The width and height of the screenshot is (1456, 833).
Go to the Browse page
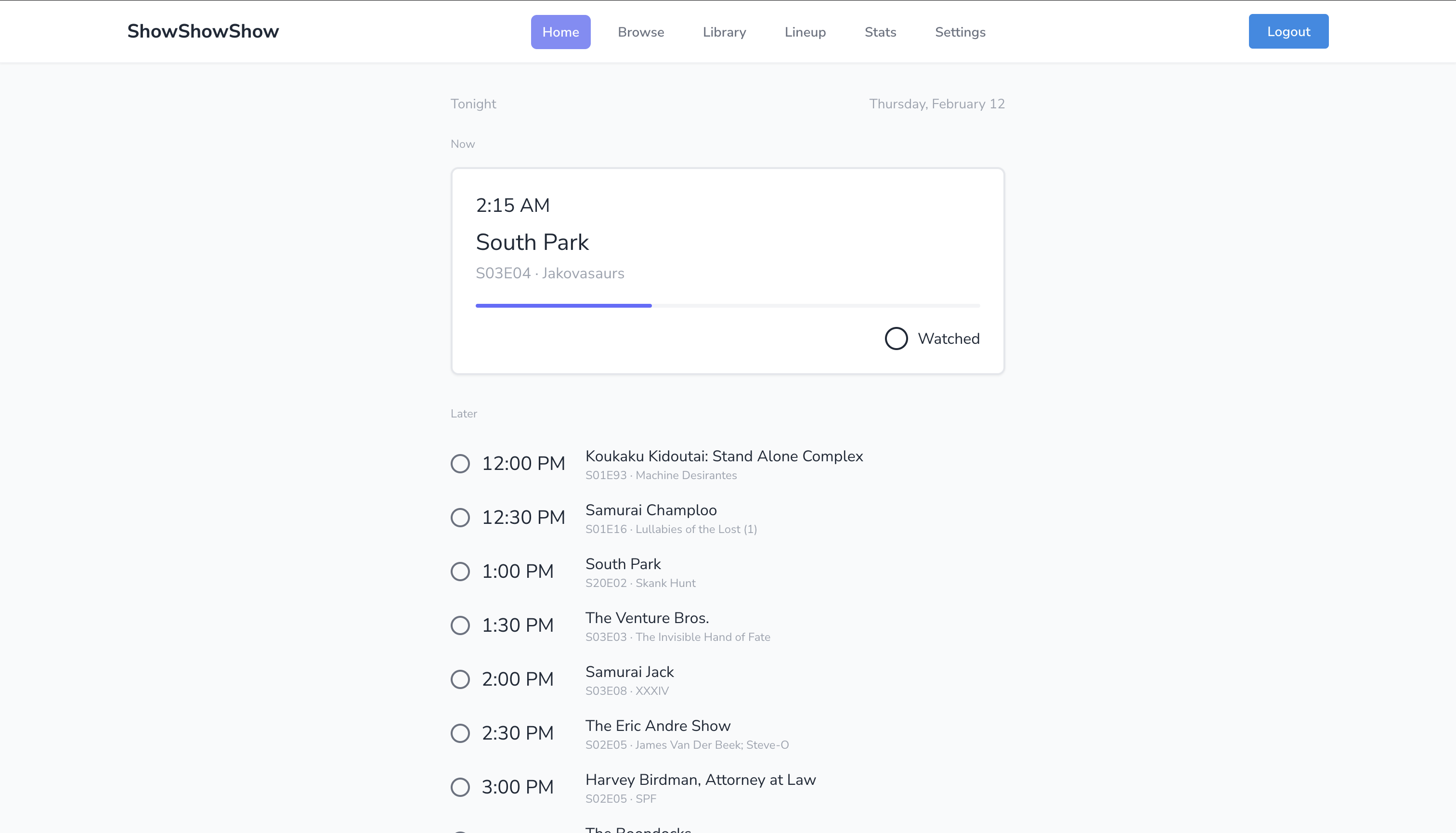pyautogui.click(x=641, y=32)
